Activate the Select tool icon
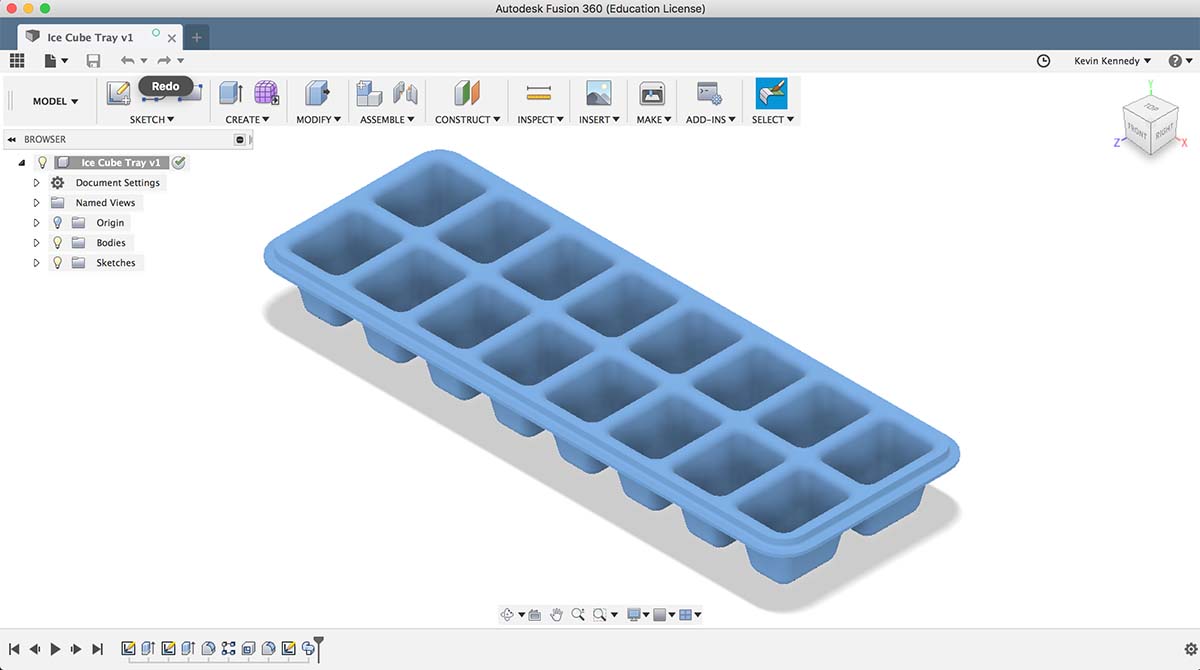1200x670 pixels. [x=771, y=94]
